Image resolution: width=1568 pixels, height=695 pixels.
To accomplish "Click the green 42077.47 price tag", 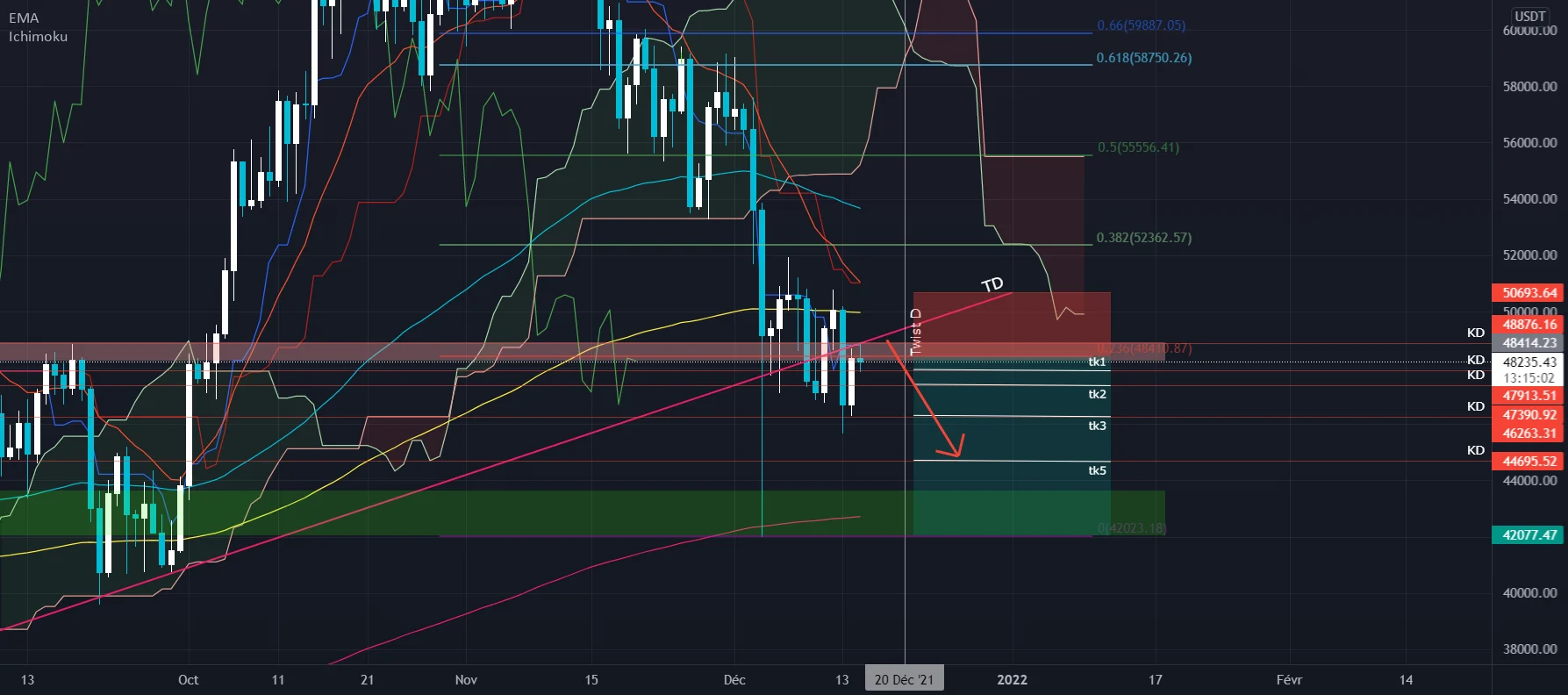I will pyautogui.click(x=1528, y=535).
